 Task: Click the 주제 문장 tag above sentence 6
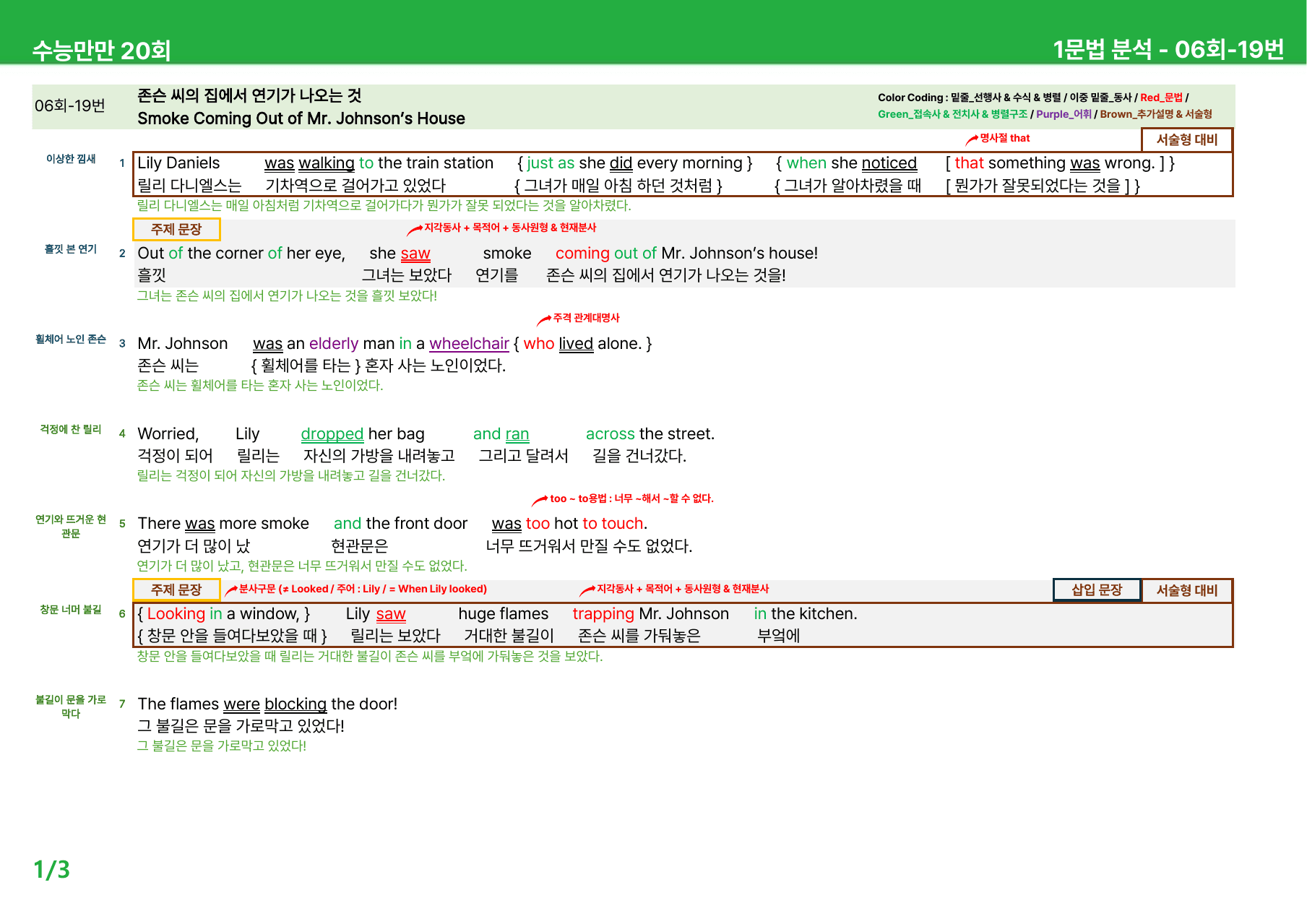(176, 590)
